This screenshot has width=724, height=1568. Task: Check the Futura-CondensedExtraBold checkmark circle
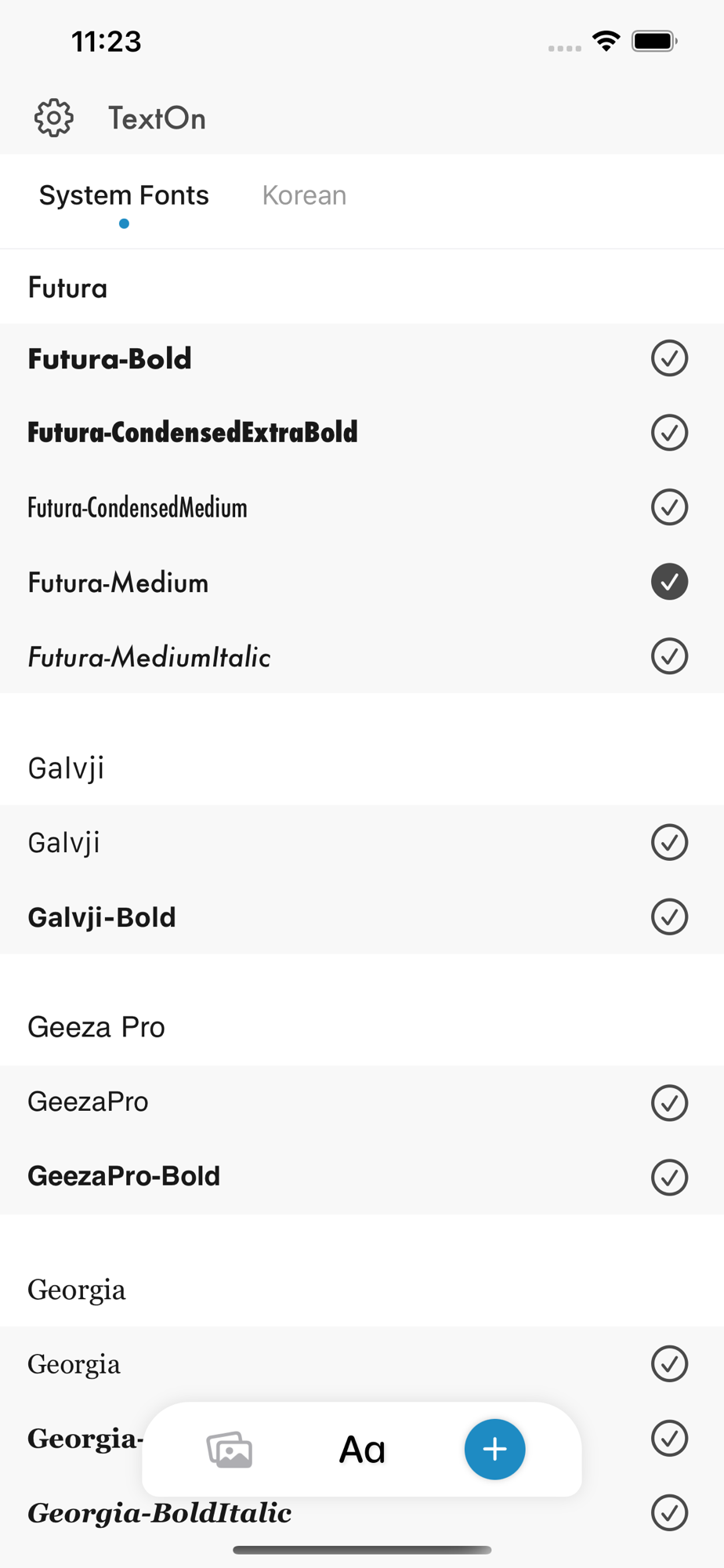(669, 433)
